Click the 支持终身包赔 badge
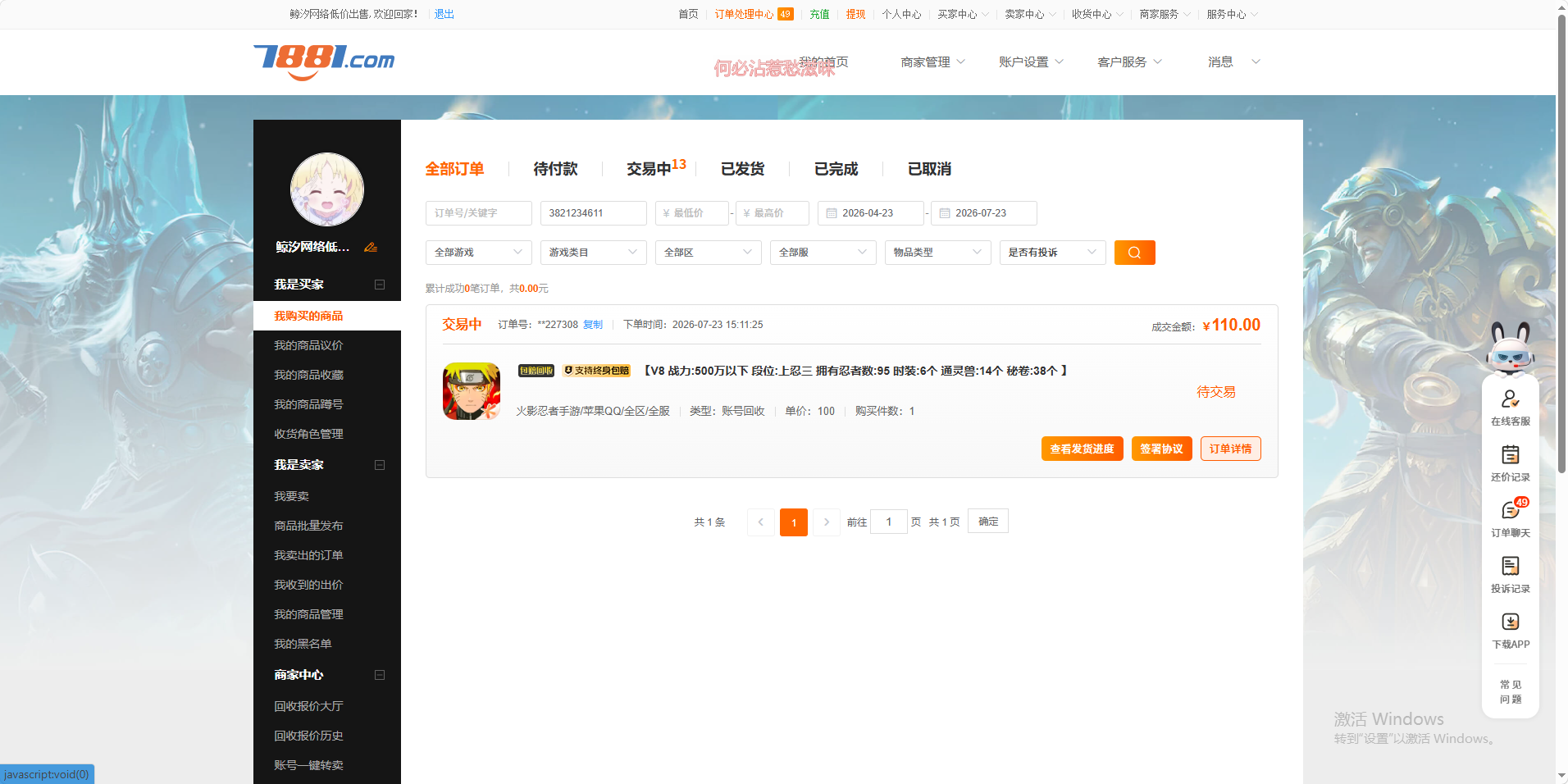The height and width of the screenshot is (784, 1568). tap(596, 371)
